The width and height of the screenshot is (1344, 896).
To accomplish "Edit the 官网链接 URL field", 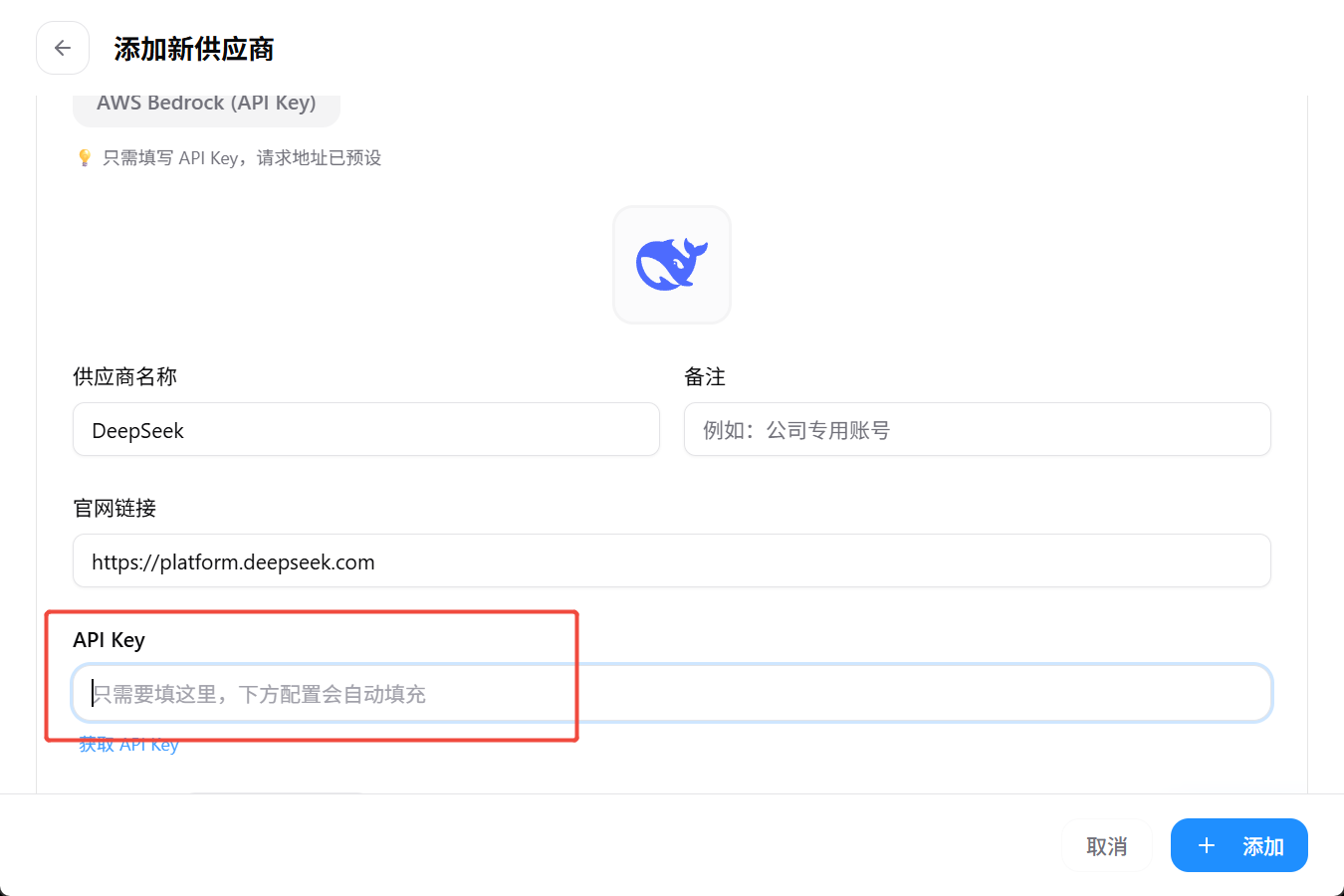I will 672,561.
